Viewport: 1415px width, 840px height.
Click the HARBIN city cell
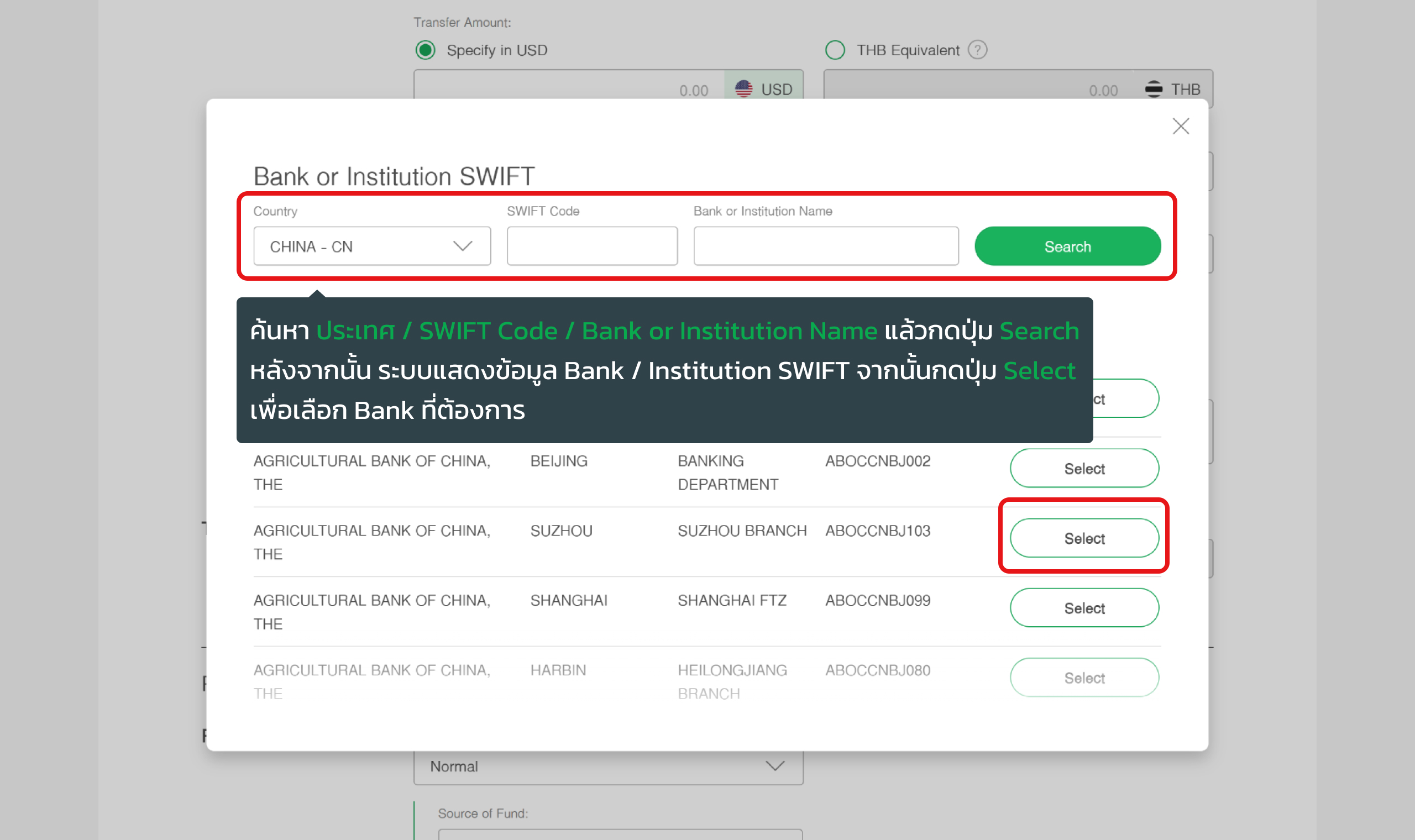click(x=558, y=670)
